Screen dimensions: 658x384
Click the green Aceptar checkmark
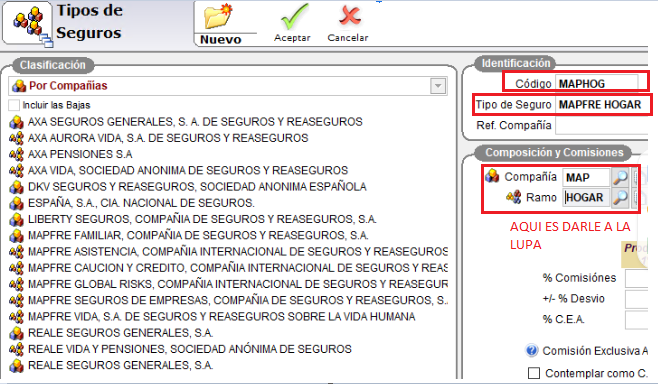click(x=295, y=16)
